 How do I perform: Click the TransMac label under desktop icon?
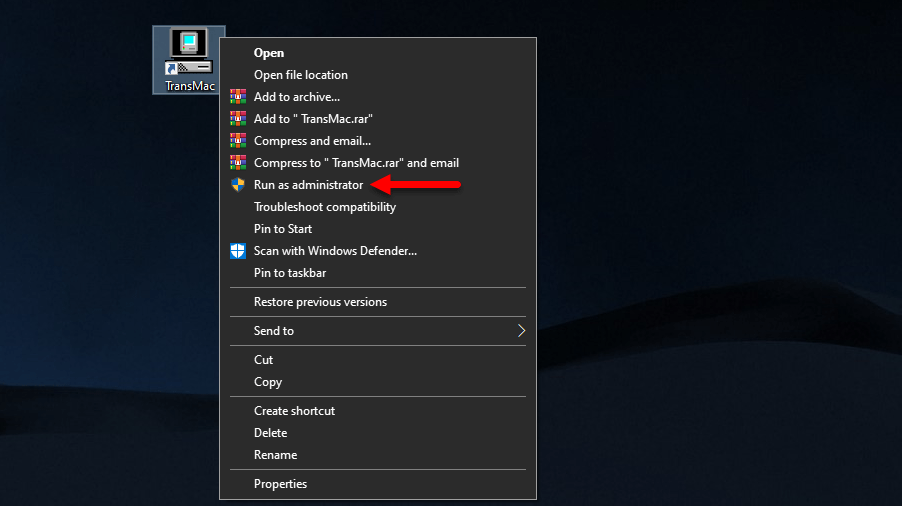pos(190,86)
